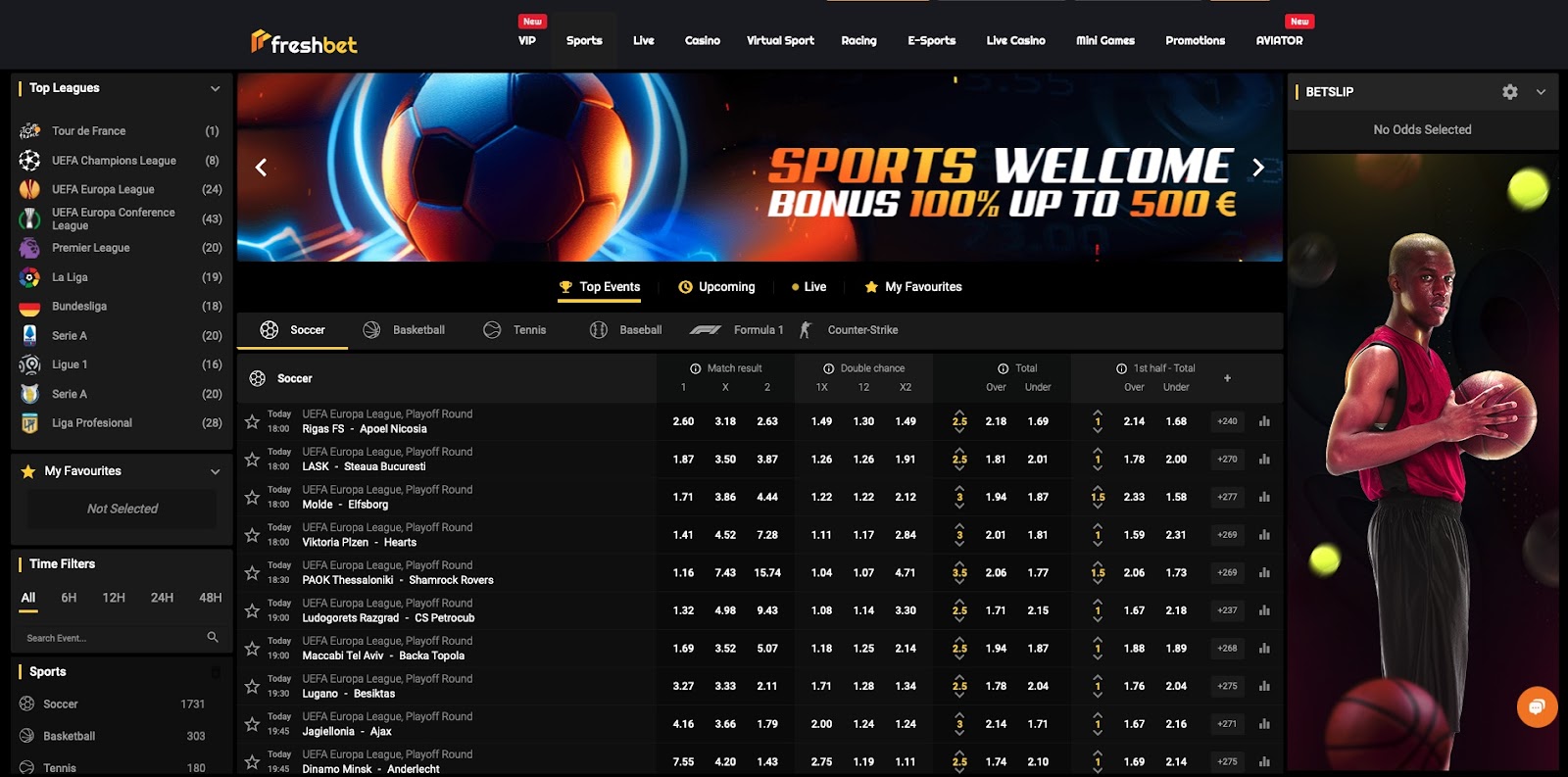Open statistics chart for LASK match
The width and height of the screenshot is (1568, 777).
pyautogui.click(x=1264, y=460)
